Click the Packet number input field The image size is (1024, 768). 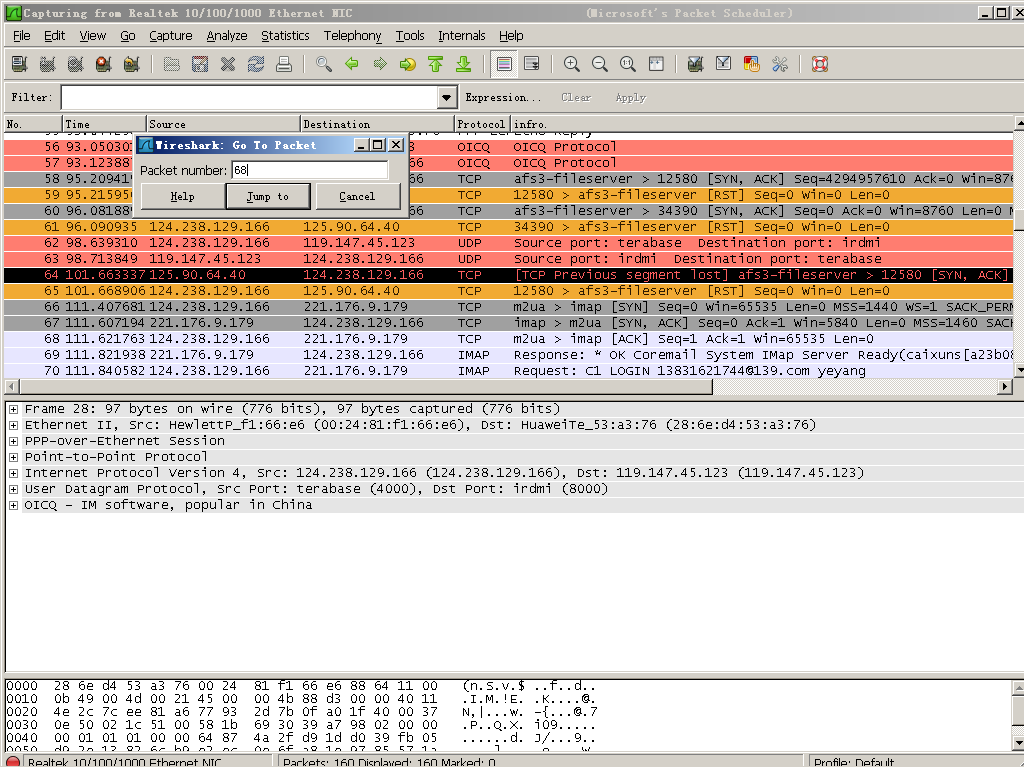pos(310,170)
